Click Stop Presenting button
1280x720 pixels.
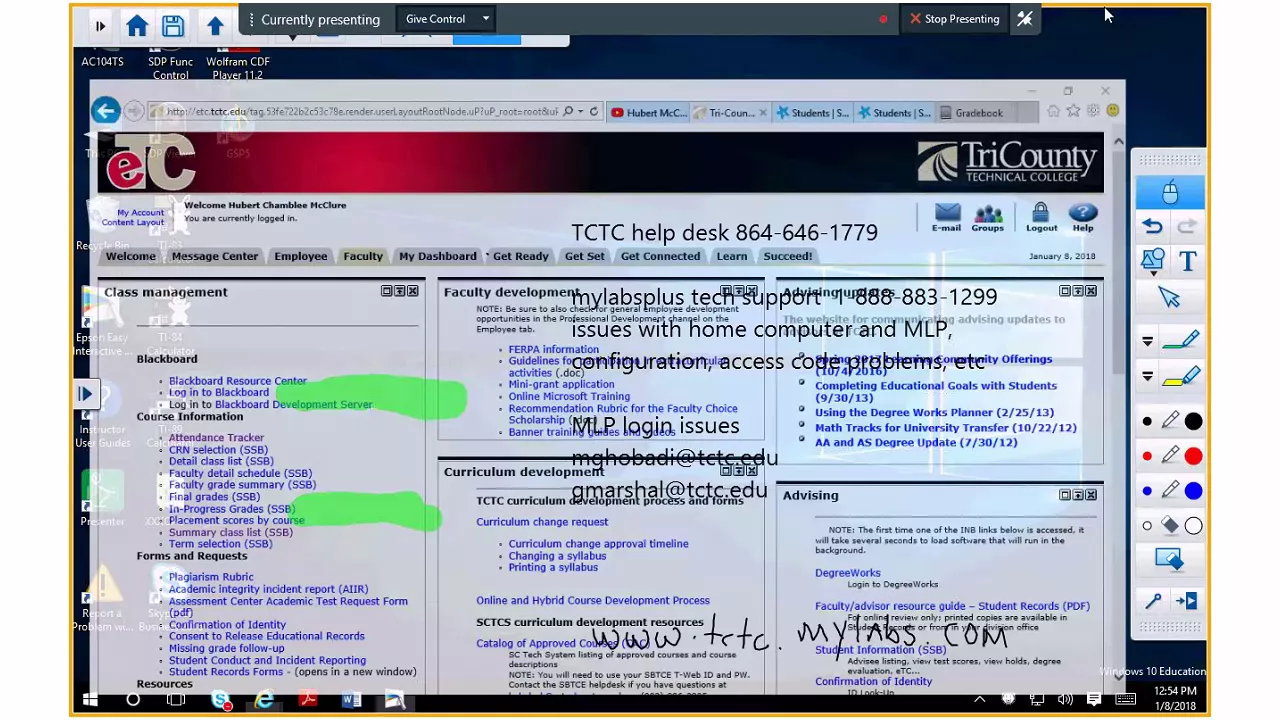click(x=954, y=18)
